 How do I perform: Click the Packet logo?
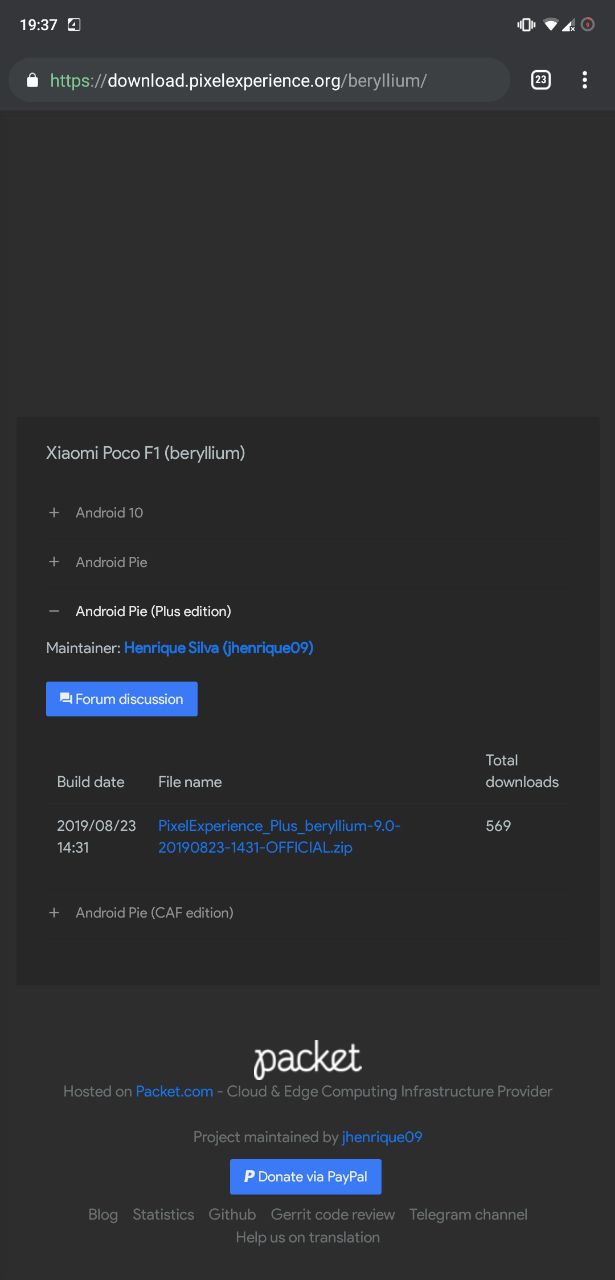(x=307, y=1060)
